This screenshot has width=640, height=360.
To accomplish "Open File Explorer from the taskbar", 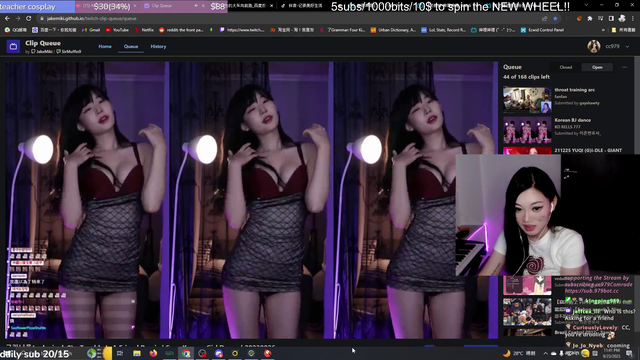I will [137, 353].
